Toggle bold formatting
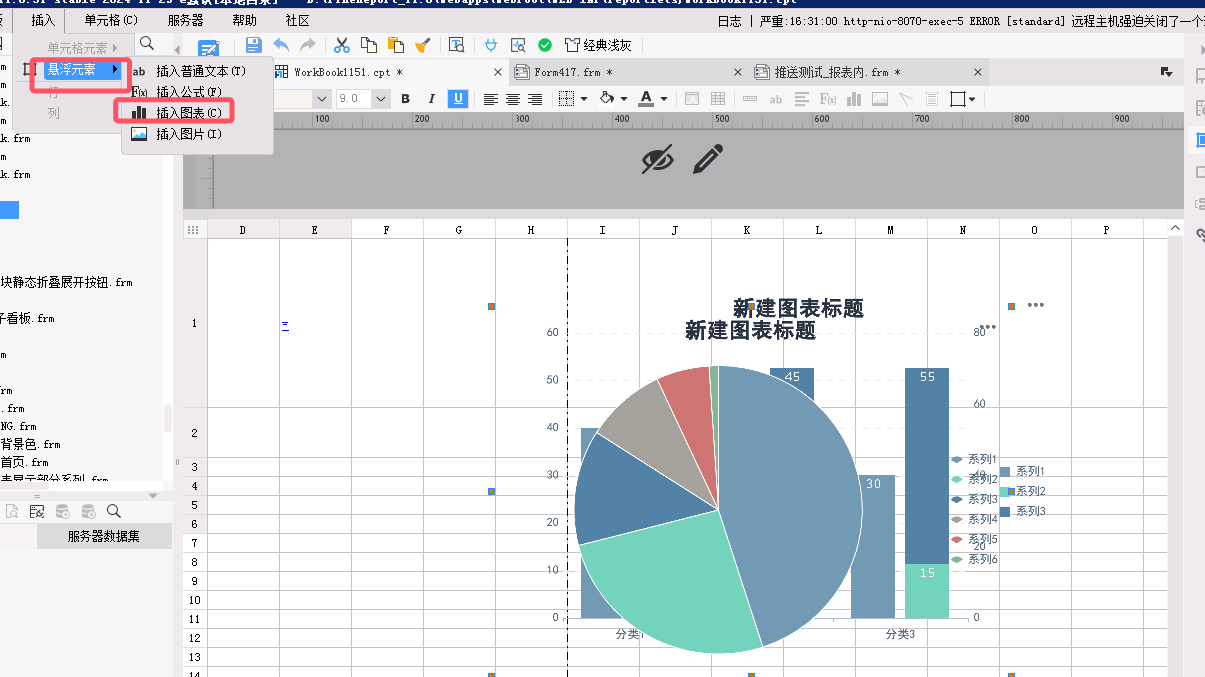This screenshot has width=1205, height=677. (x=405, y=98)
